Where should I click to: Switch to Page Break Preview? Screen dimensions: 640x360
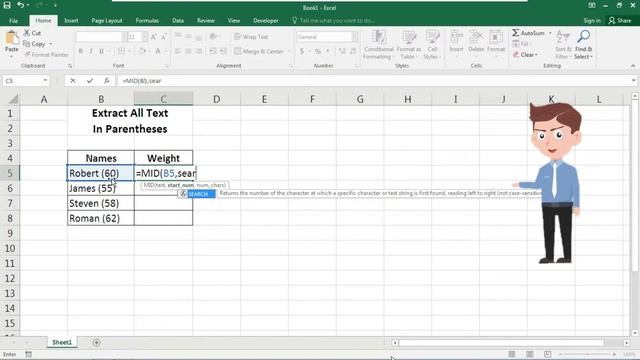(x=547, y=354)
